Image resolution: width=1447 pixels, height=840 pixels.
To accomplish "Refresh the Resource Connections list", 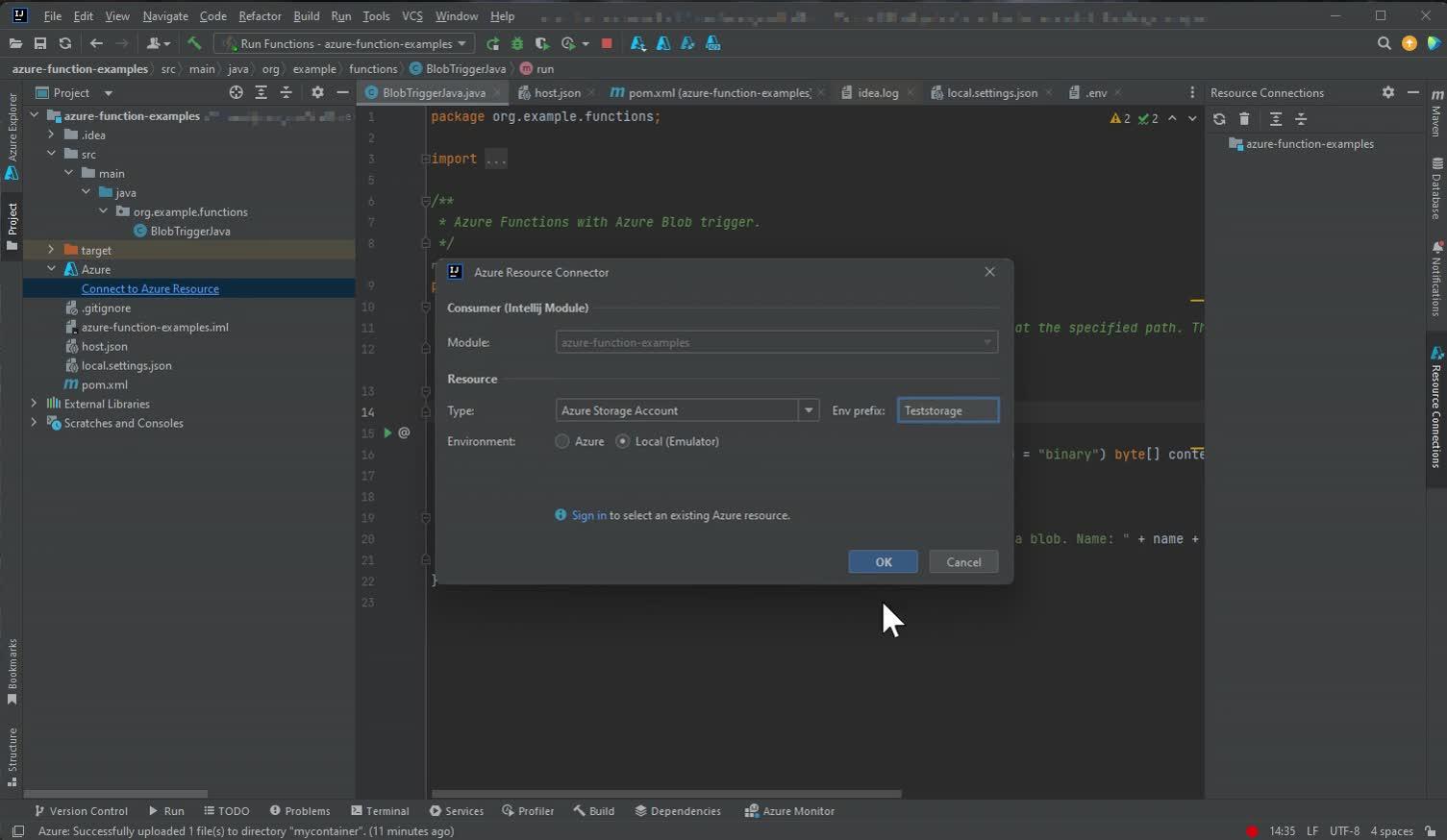I will [x=1219, y=118].
